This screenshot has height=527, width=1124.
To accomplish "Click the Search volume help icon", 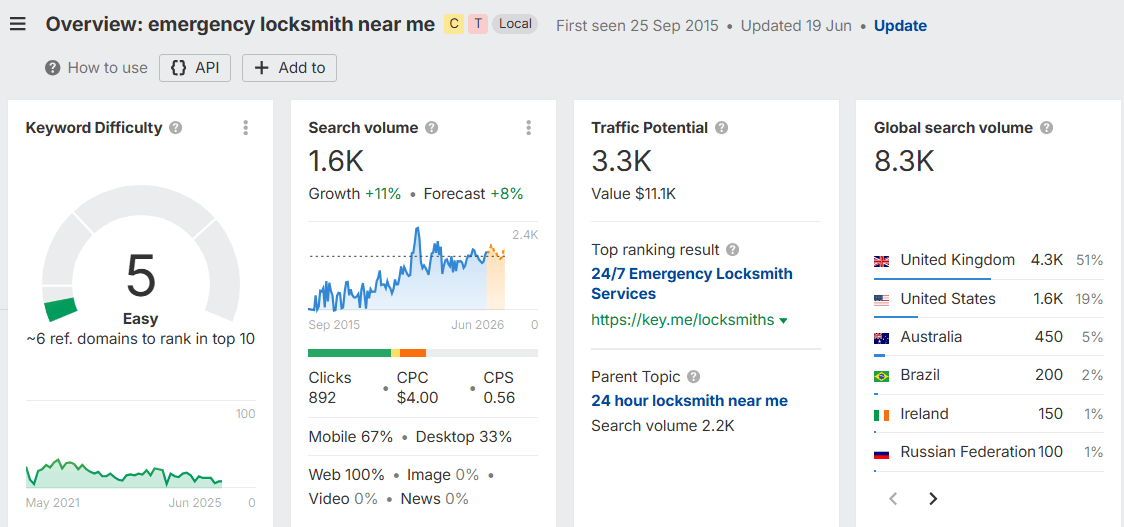I will click(x=432, y=128).
